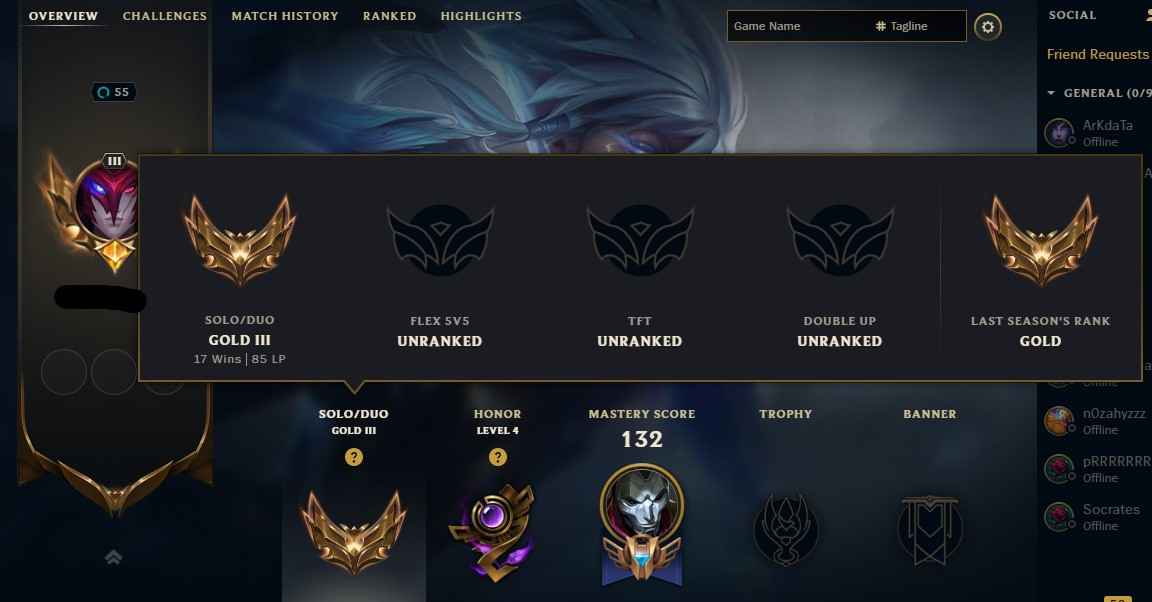The image size is (1152, 602).
Task: Open the settings gear beside the search field
Action: point(987,27)
